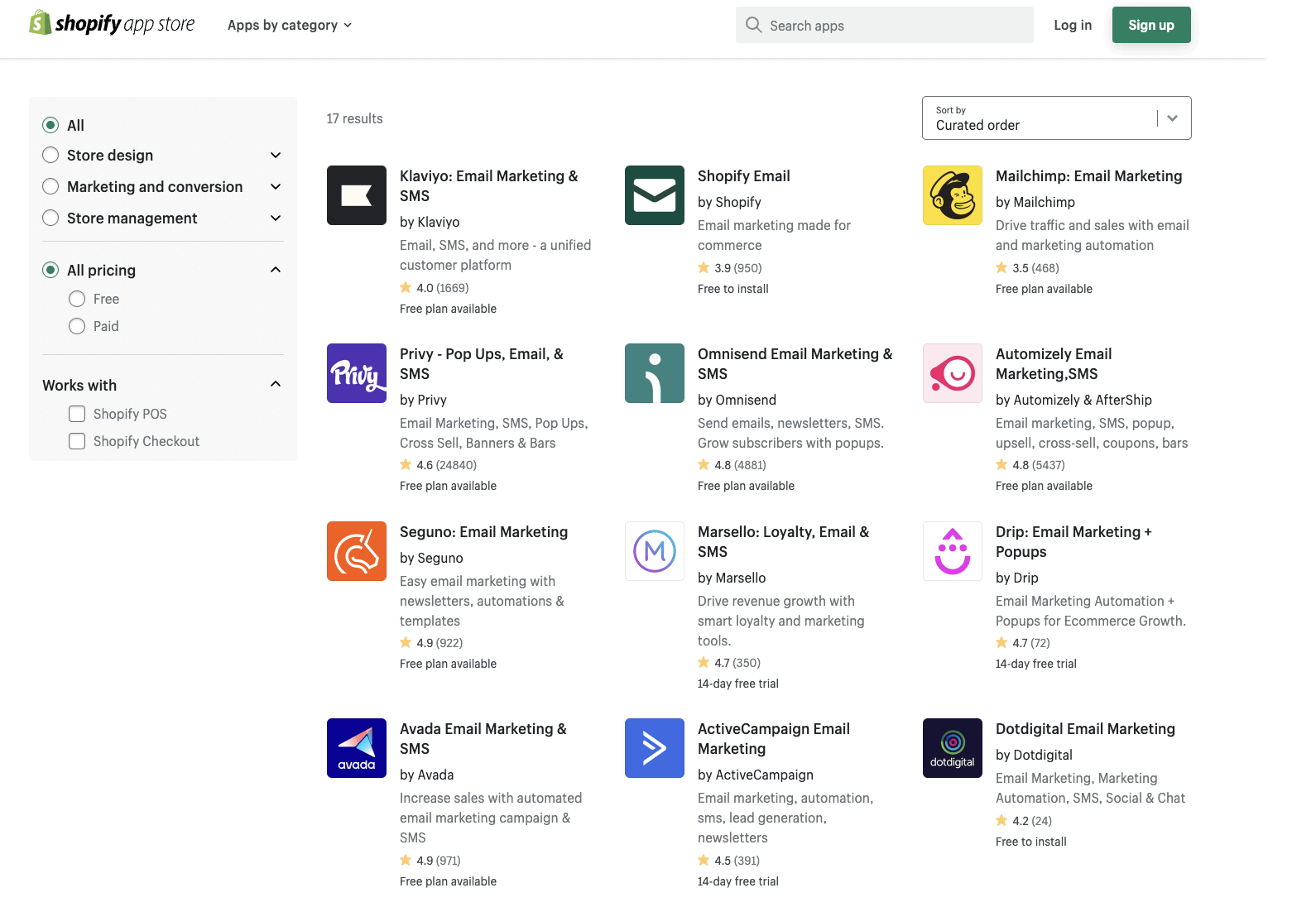This screenshot has width=1316, height=907.
Task: Open Seguno: Email Marketing title
Action: 483,532
